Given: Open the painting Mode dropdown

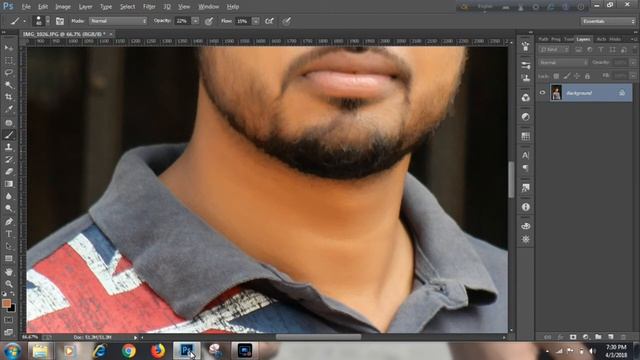Looking at the screenshot, I should click(x=118, y=21).
